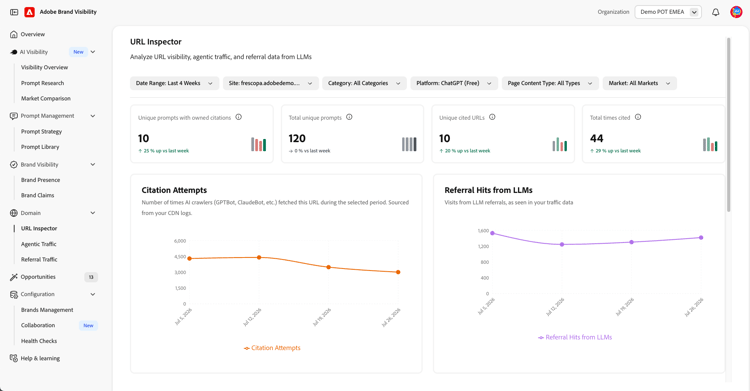Click the Domain globe icon
750x391 pixels.
[13, 213]
